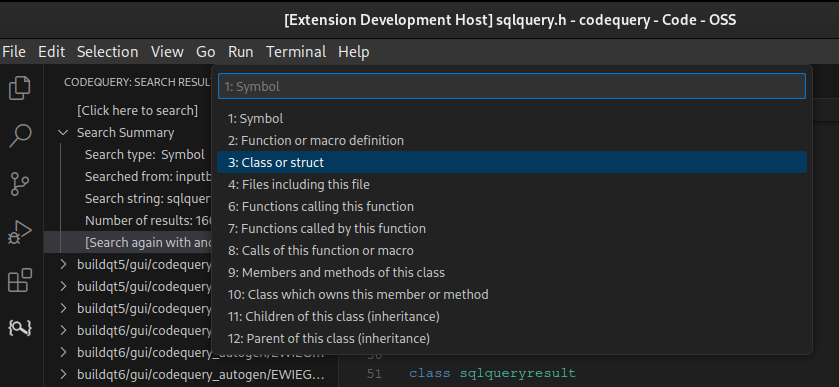Screen dimensions: 839x387
Task: Choose '10: Class which owns this member or method'
Action: (x=512, y=294)
